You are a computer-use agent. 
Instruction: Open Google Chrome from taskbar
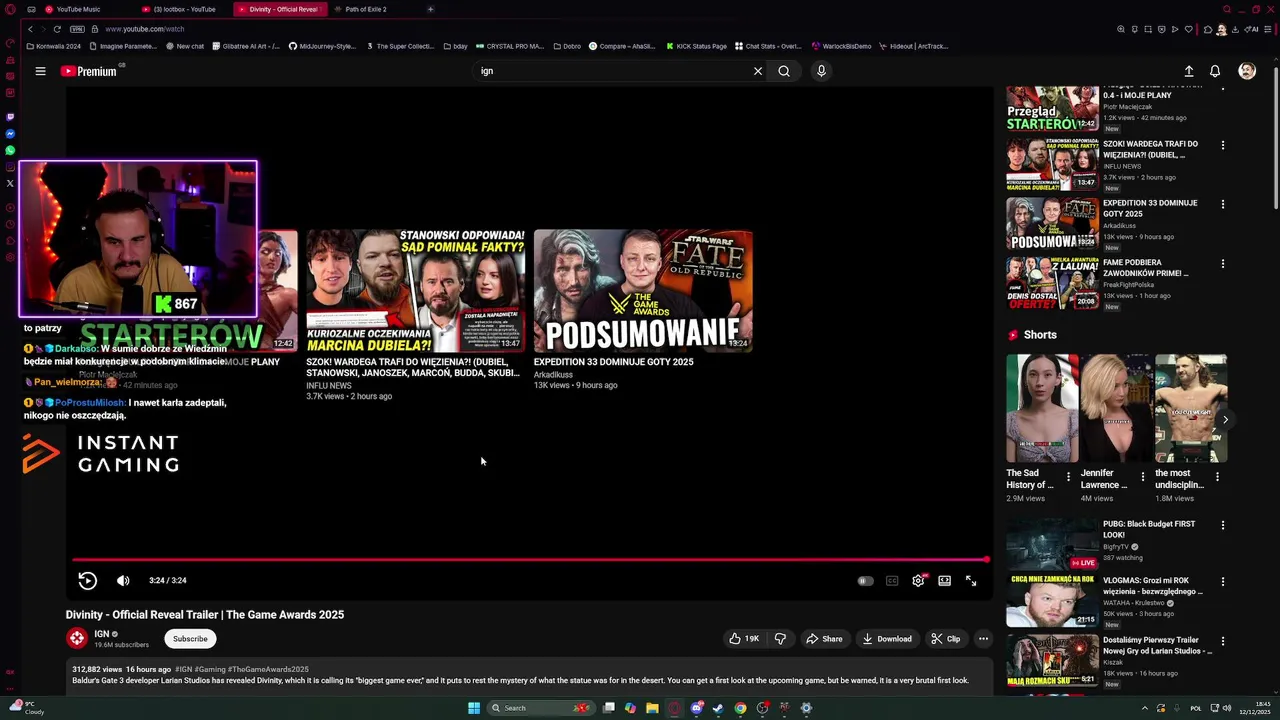tap(740, 708)
